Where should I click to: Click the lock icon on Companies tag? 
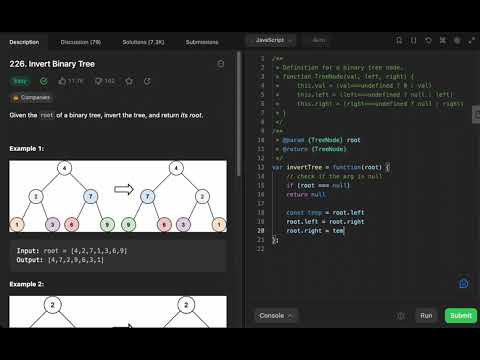coord(16,98)
